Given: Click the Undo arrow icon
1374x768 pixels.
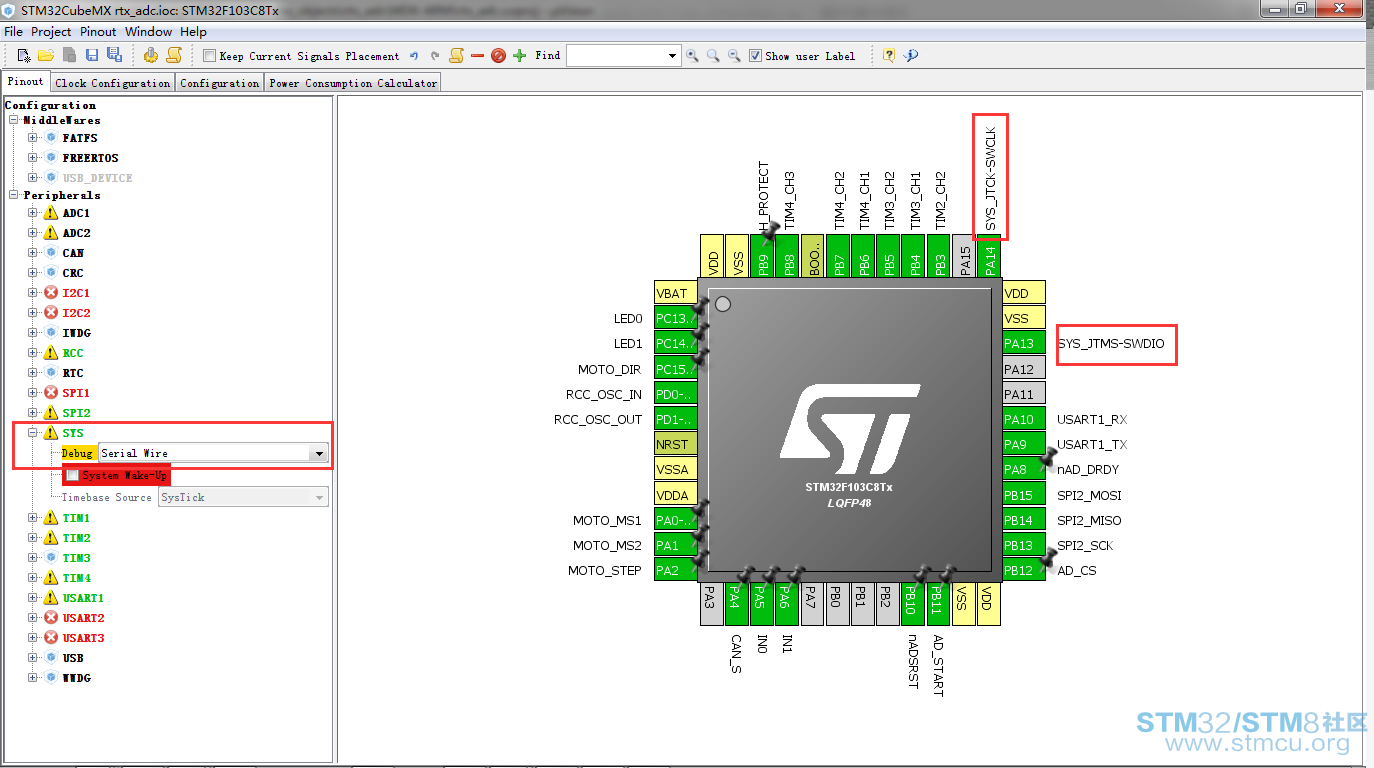Looking at the screenshot, I should (413, 56).
